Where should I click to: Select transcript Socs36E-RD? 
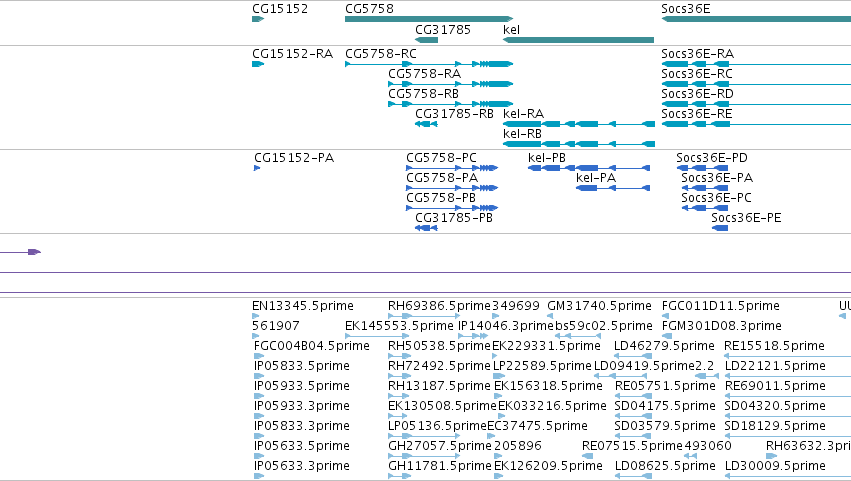[697, 94]
